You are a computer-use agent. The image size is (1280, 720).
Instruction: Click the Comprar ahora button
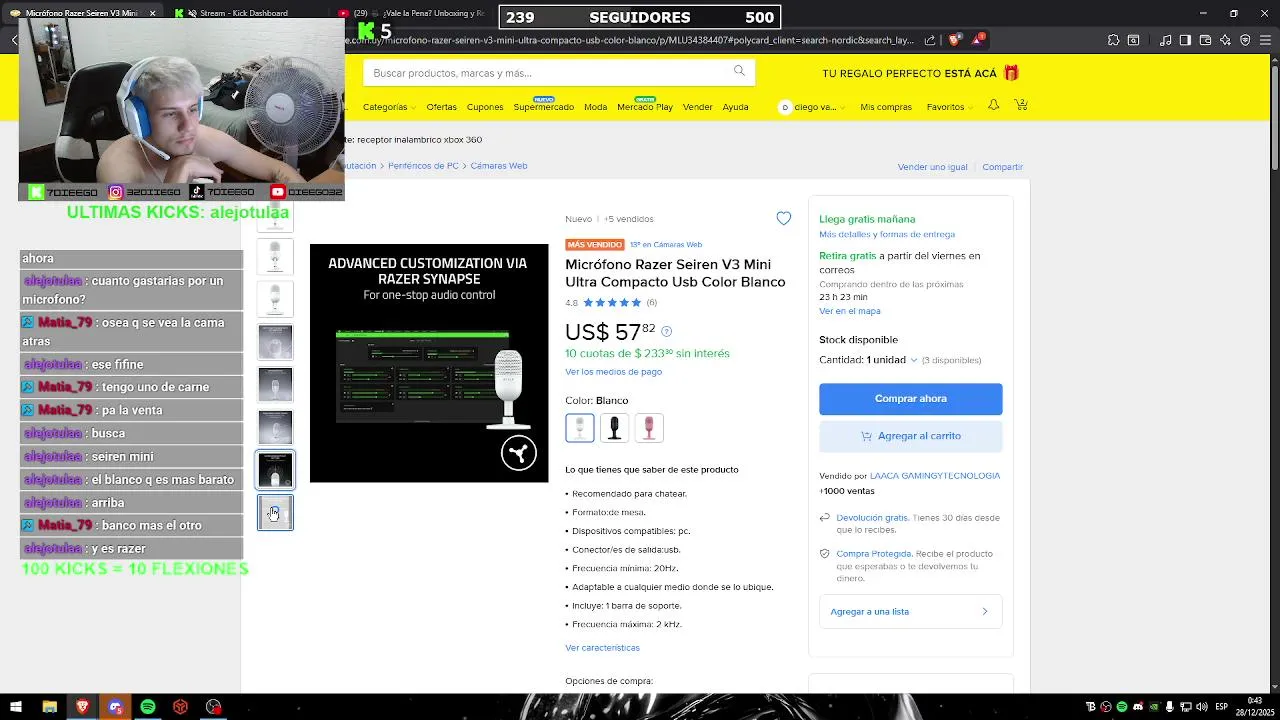[911, 398]
